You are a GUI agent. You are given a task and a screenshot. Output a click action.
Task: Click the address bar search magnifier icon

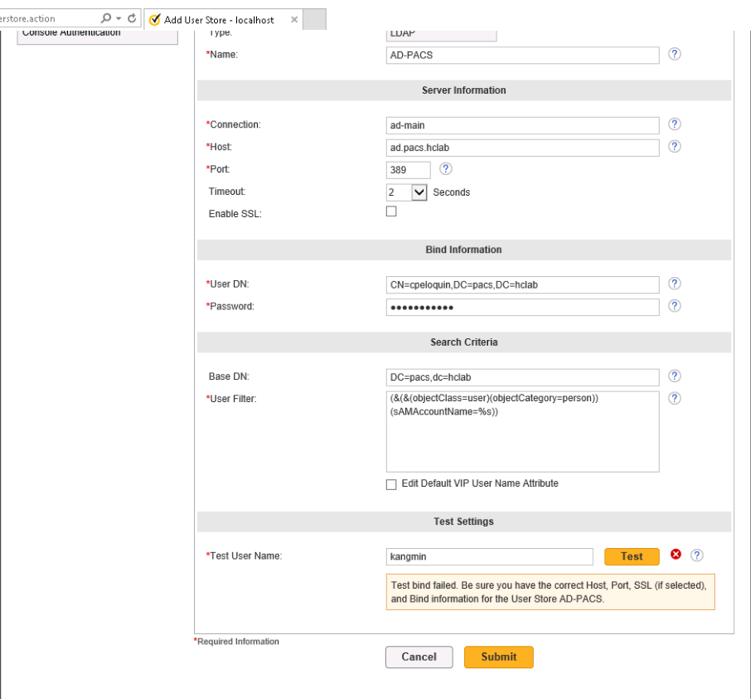pyautogui.click(x=106, y=18)
